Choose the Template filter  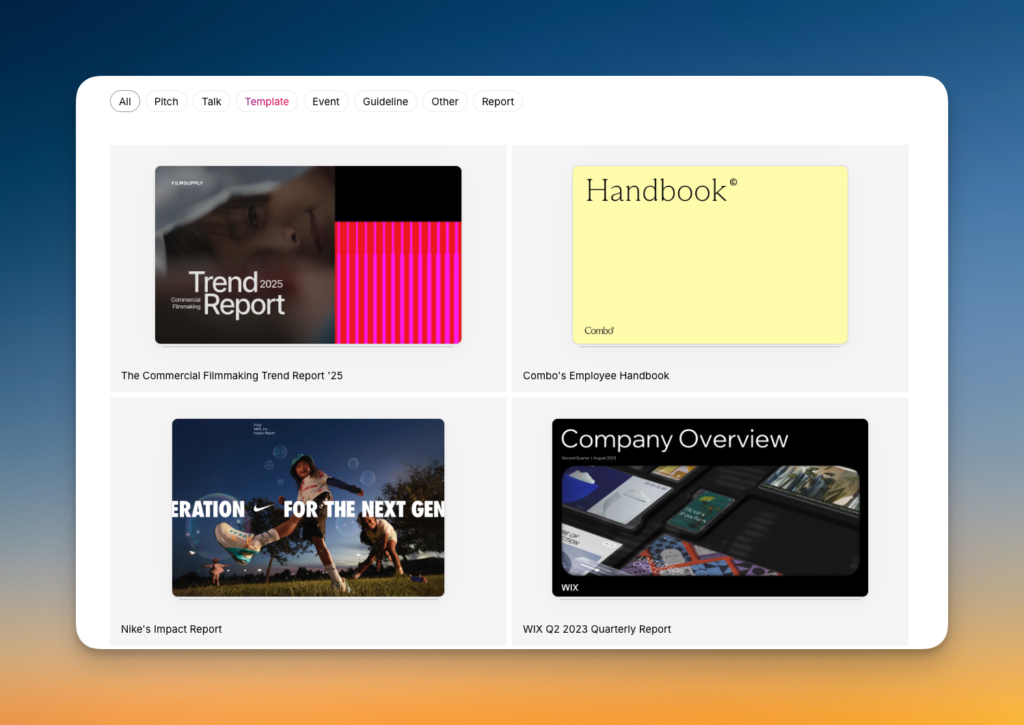point(266,101)
